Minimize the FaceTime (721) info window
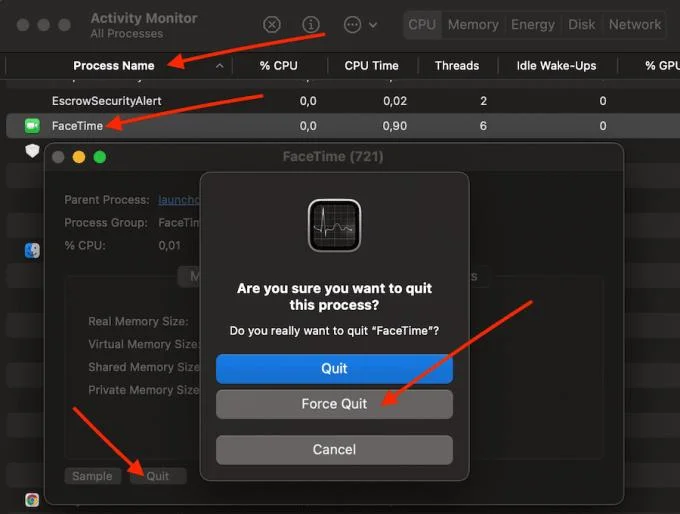Viewport: 680px width, 514px height. (78, 157)
